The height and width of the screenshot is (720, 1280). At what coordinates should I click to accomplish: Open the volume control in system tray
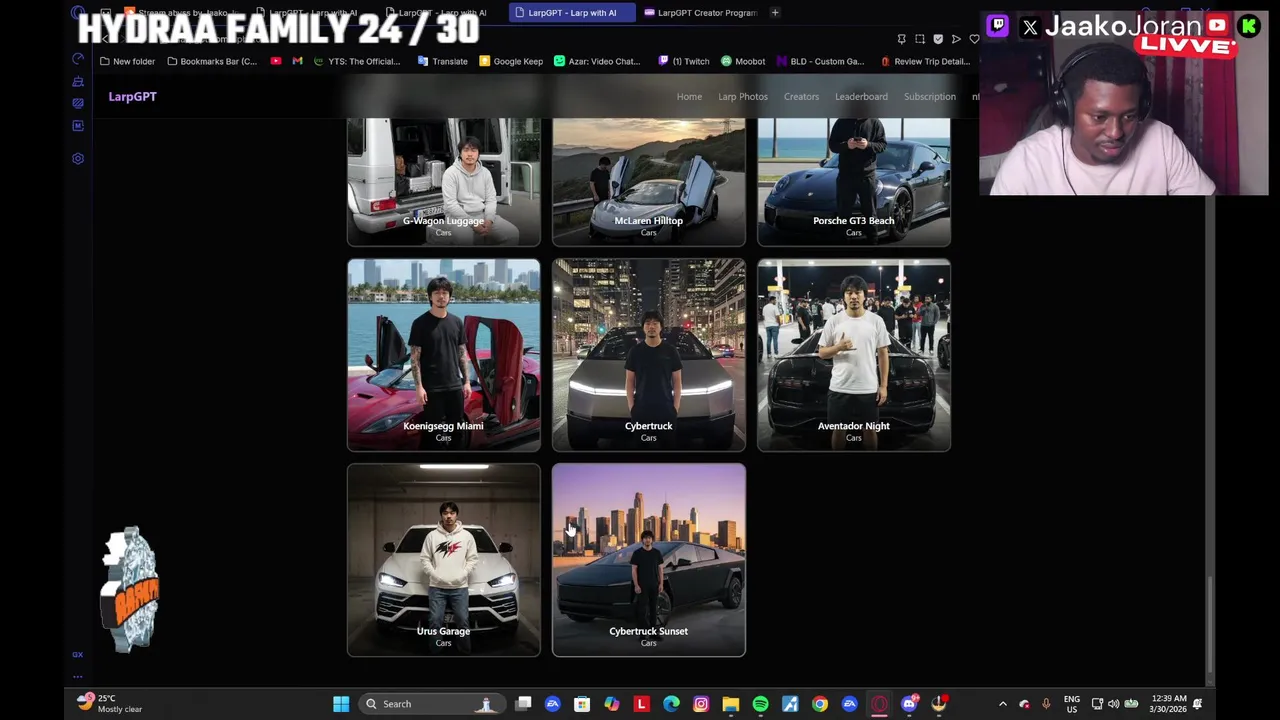pos(1113,704)
